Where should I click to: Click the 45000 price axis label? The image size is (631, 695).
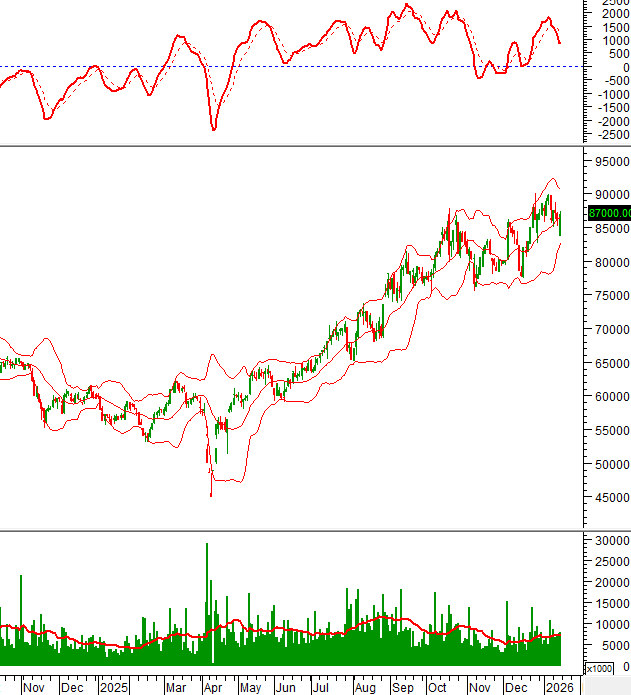pos(610,498)
